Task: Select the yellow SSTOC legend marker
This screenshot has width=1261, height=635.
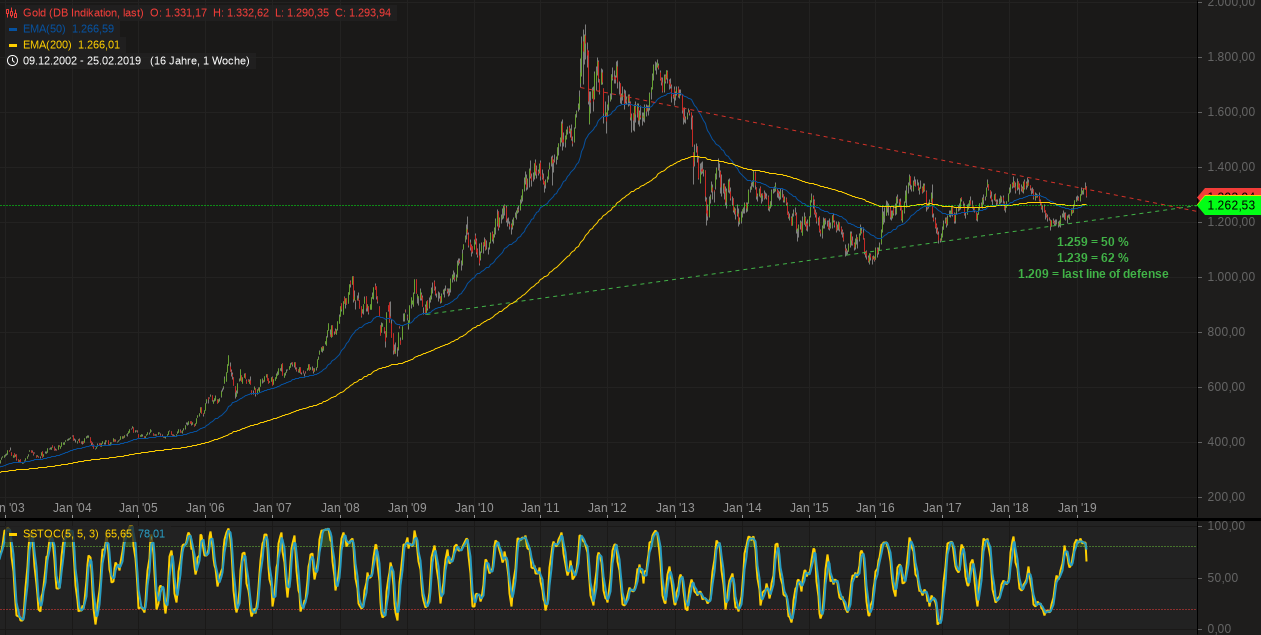Action: 13,534
